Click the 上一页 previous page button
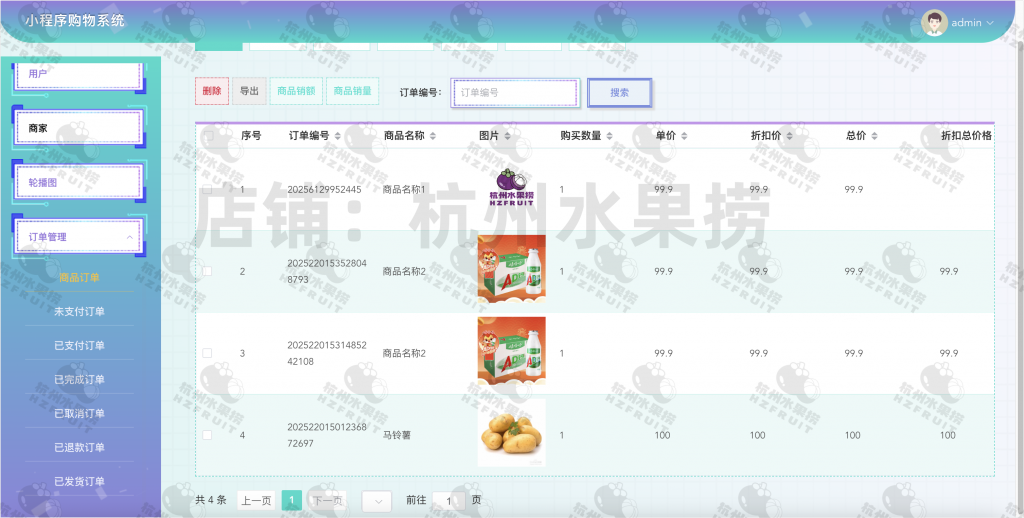1024x518 pixels. tap(256, 500)
